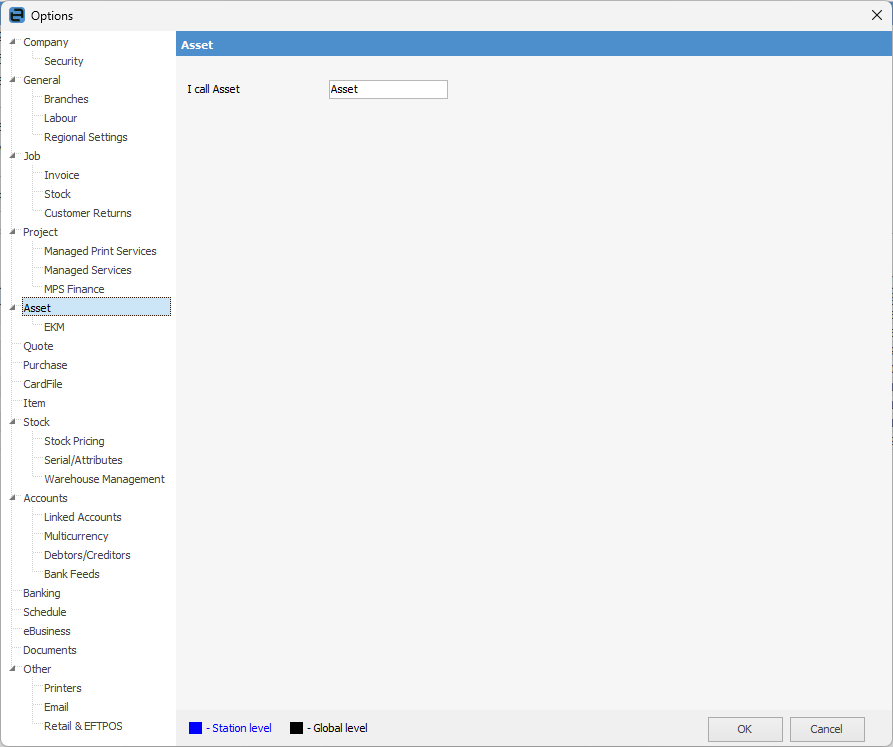Open Customer Returns options
This screenshot has height=747, width=893.
[88, 213]
